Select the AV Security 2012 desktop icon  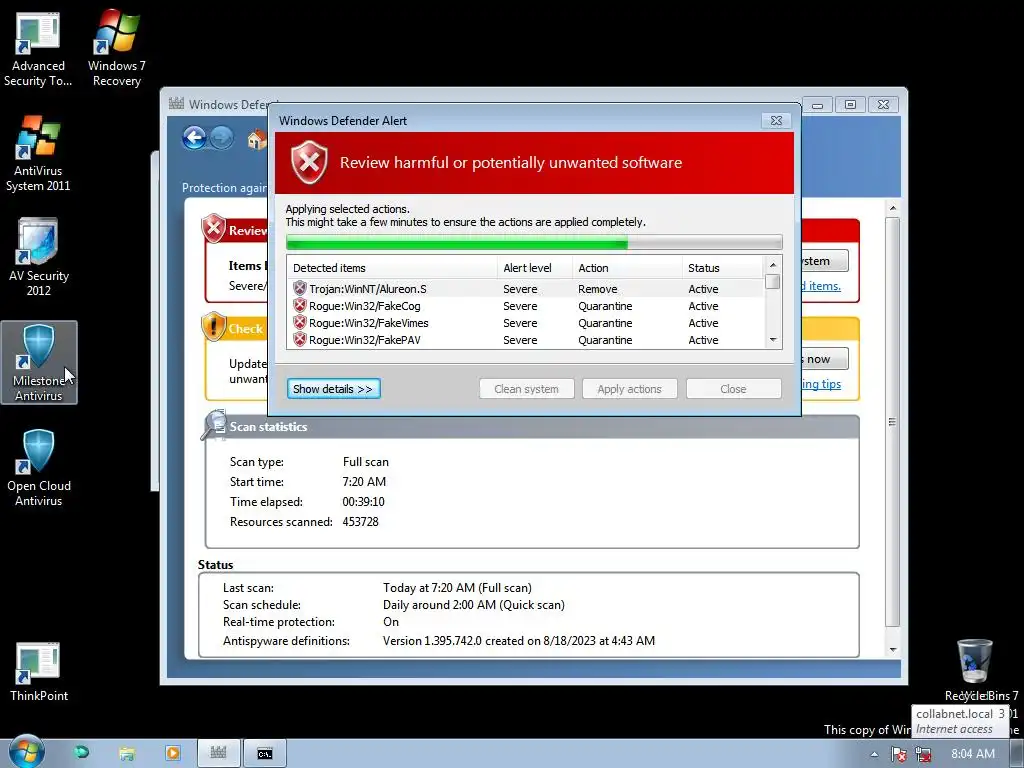pos(39,257)
